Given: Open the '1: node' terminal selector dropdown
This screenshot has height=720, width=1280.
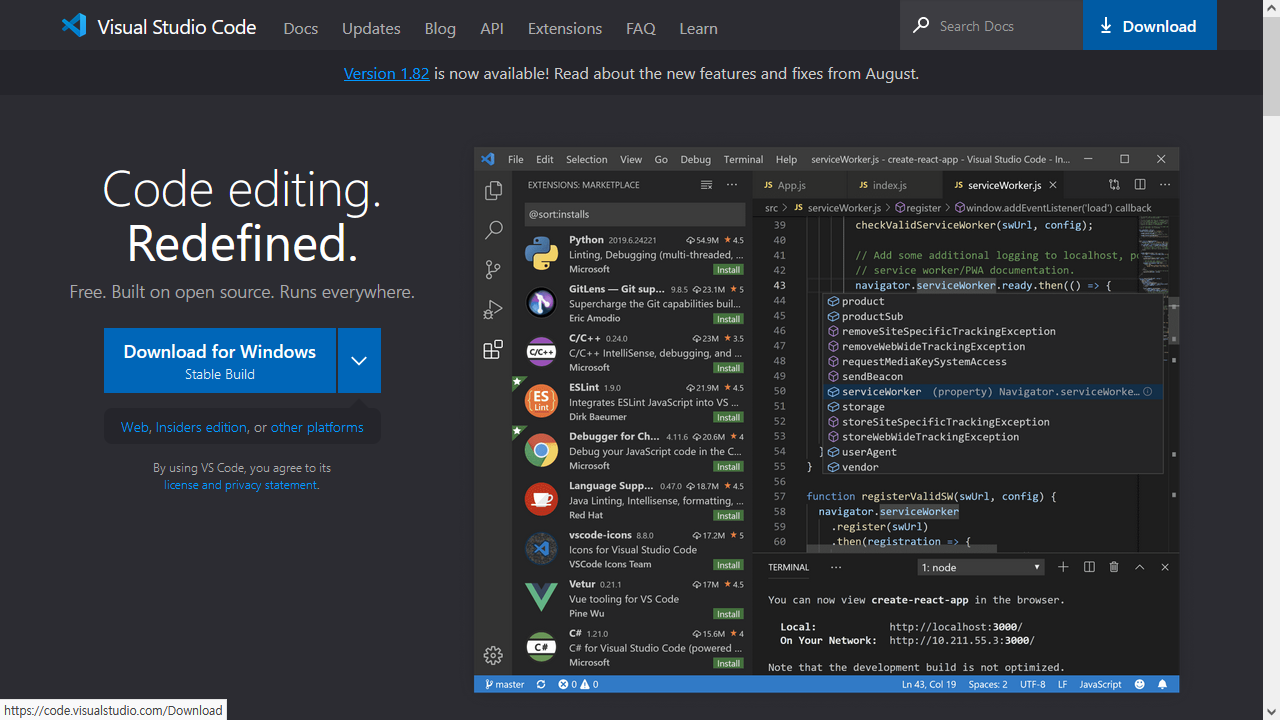Looking at the screenshot, I should 980,567.
